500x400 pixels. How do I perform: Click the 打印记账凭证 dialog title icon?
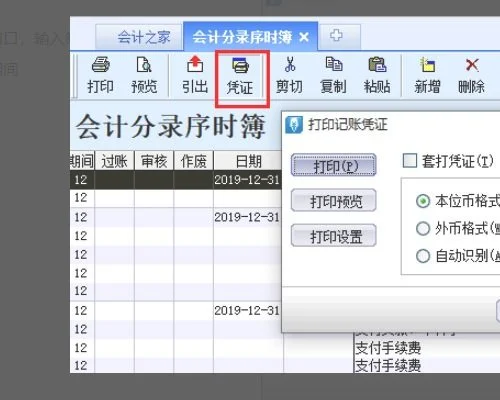(x=294, y=125)
